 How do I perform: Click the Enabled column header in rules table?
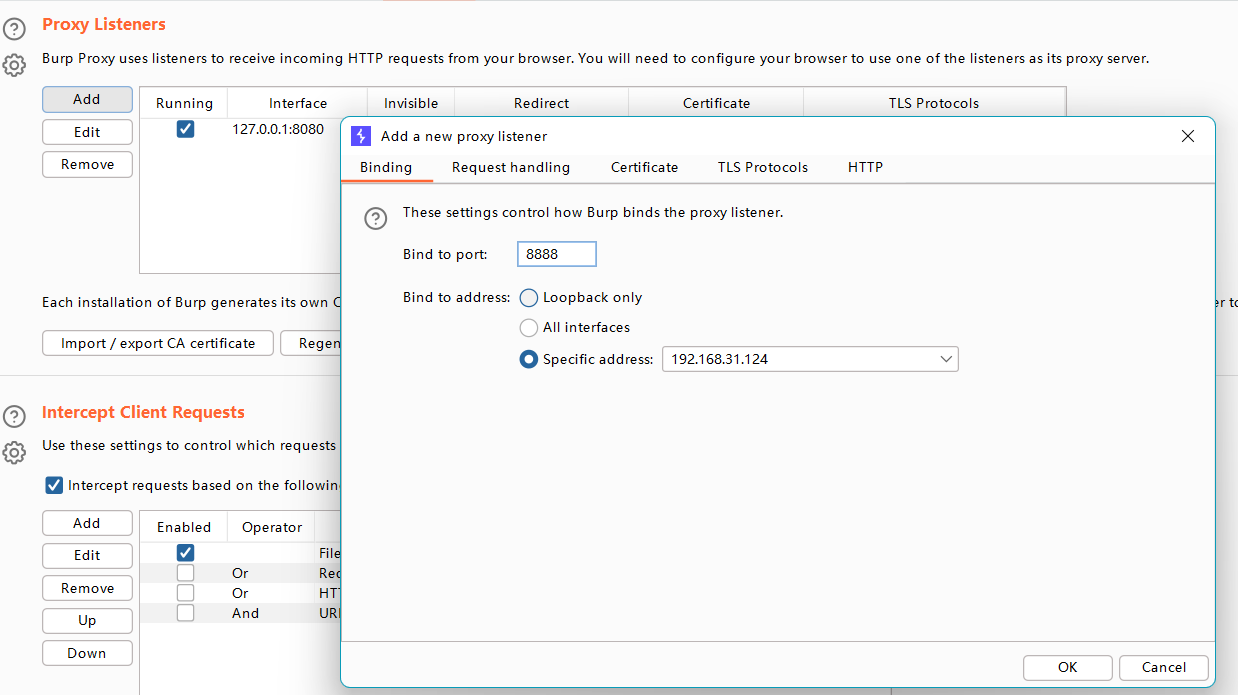pyautogui.click(x=184, y=527)
